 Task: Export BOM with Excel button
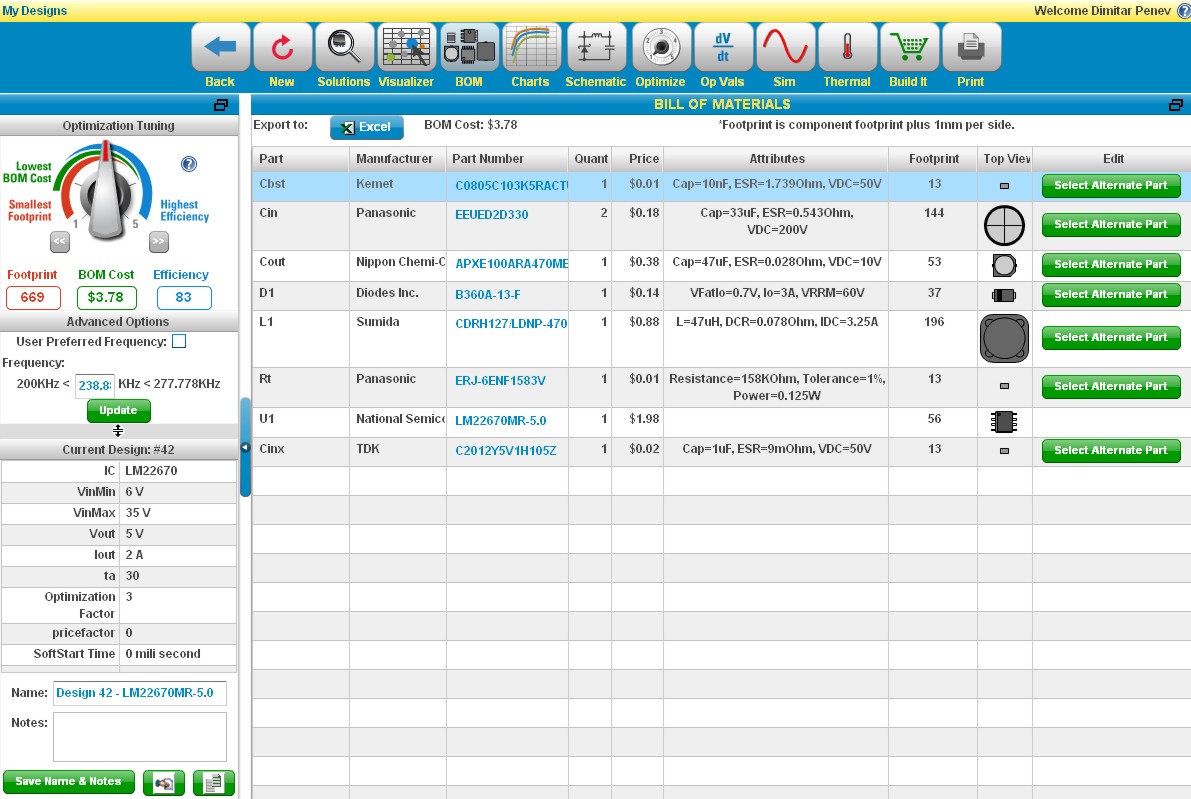coord(366,128)
